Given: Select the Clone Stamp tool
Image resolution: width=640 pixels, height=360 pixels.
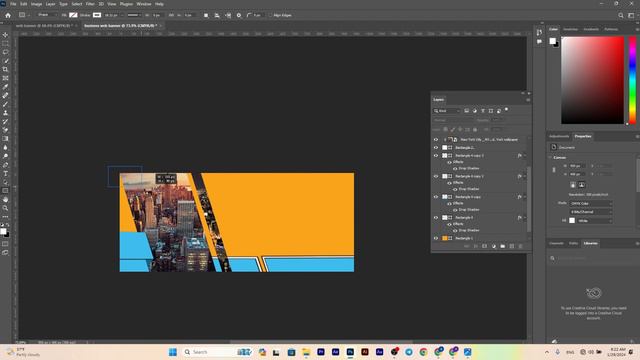Looking at the screenshot, I should (5, 113).
